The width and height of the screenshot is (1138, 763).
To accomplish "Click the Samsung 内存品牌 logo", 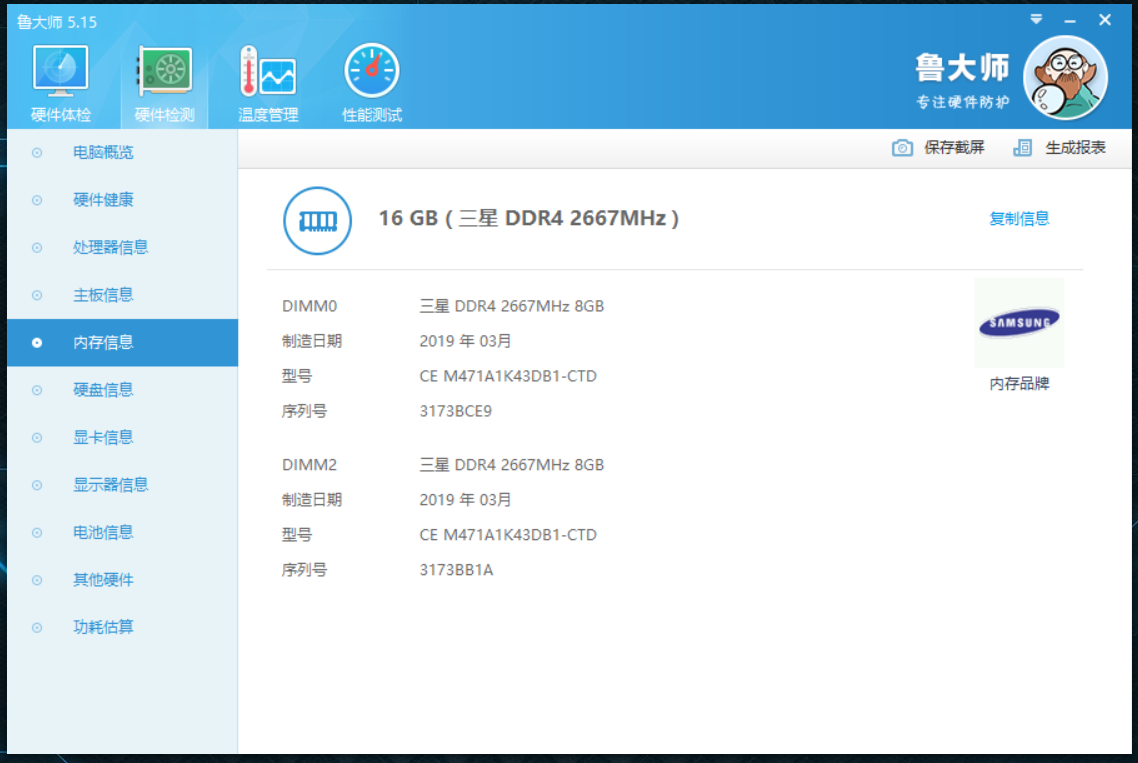I will pyautogui.click(x=1019, y=322).
